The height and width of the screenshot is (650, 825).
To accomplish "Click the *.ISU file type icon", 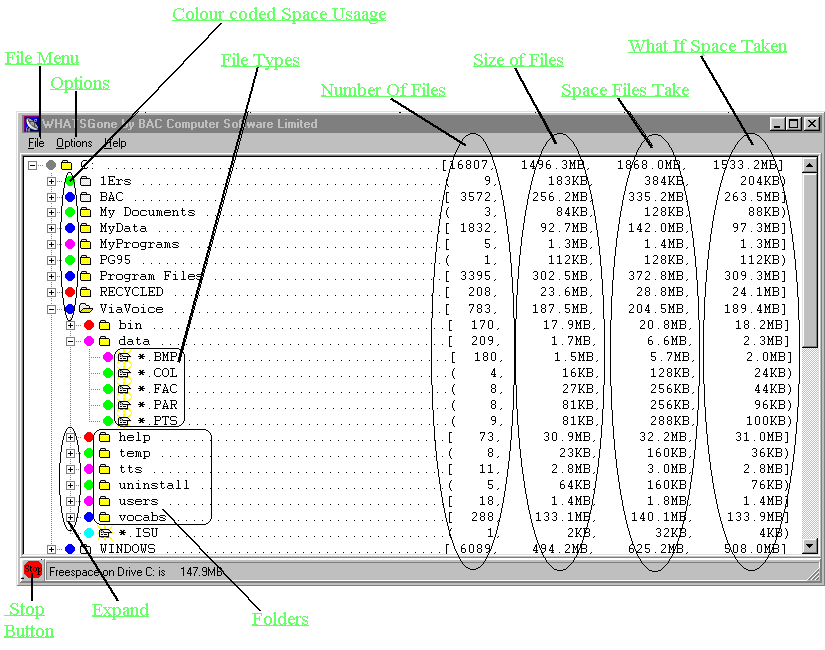I will pos(104,533).
